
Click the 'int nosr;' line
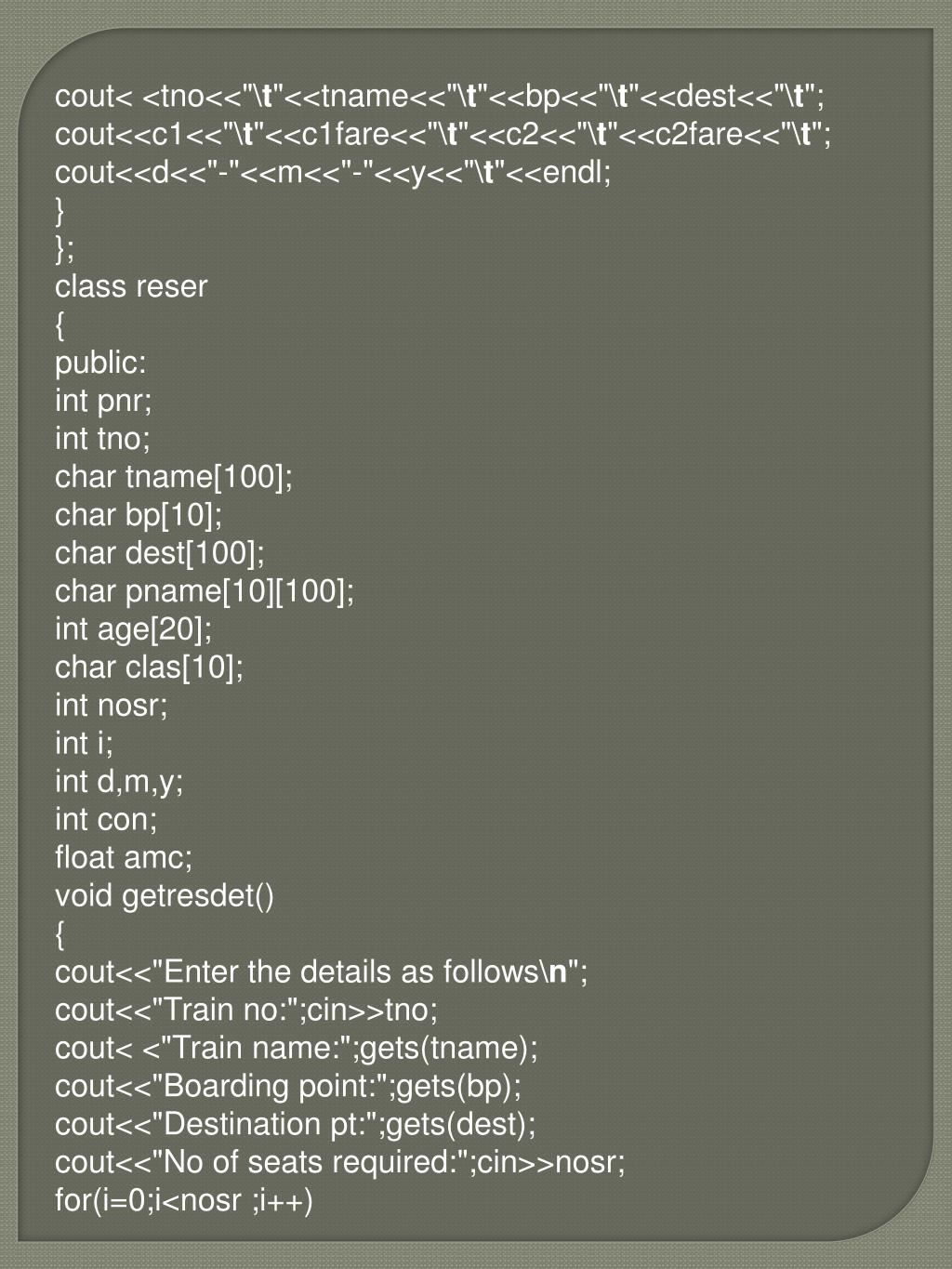coord(112,706)
